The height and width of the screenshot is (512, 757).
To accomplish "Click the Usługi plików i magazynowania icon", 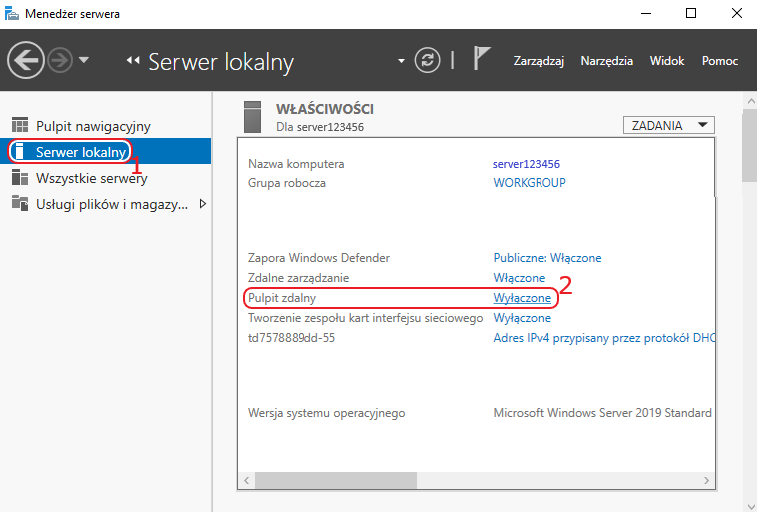I will click(x=20, y=203).
